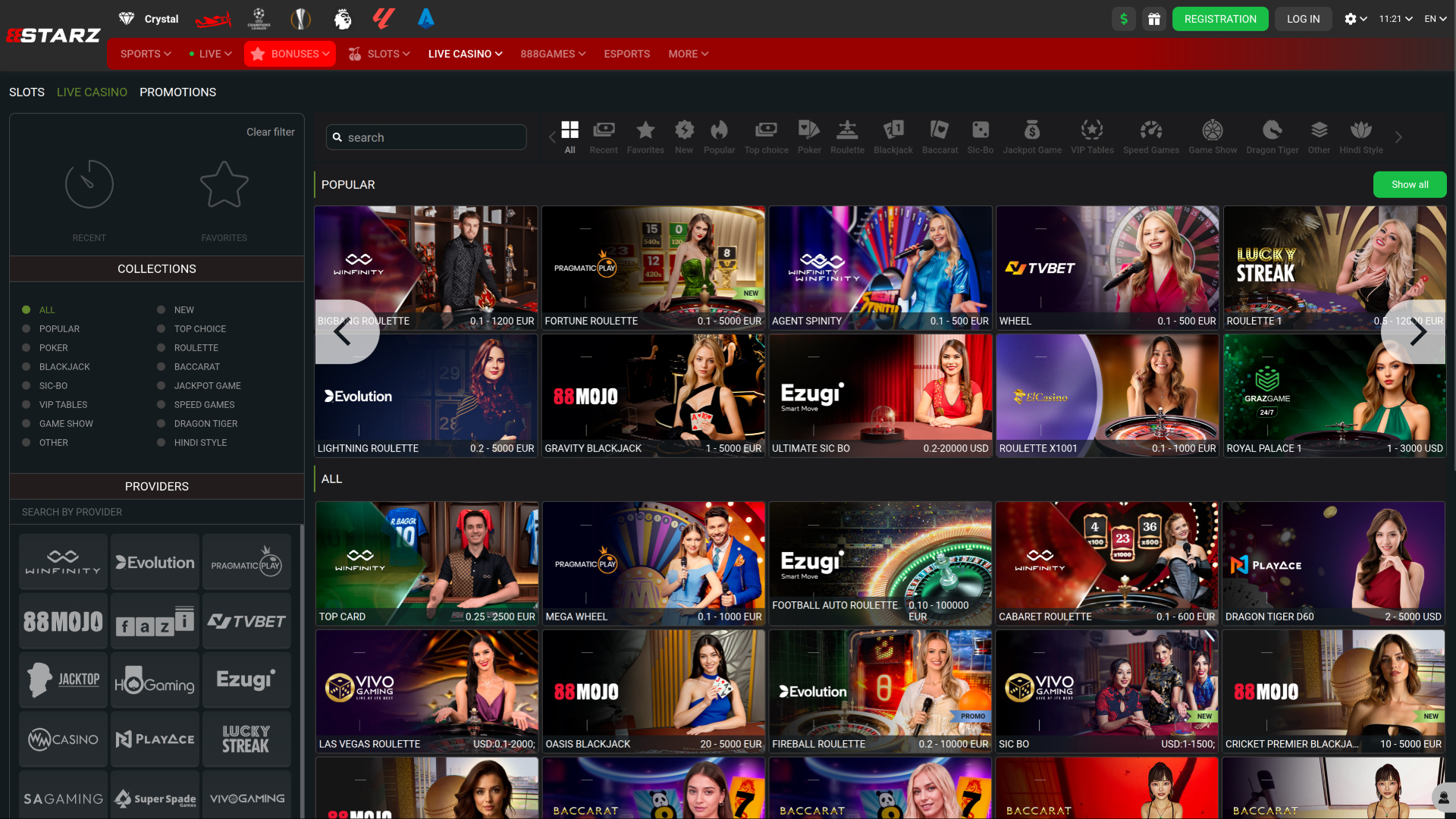Expand the MORE navigation menu
The width and height of the screenshot is (1456, 819).
(687, 54)
